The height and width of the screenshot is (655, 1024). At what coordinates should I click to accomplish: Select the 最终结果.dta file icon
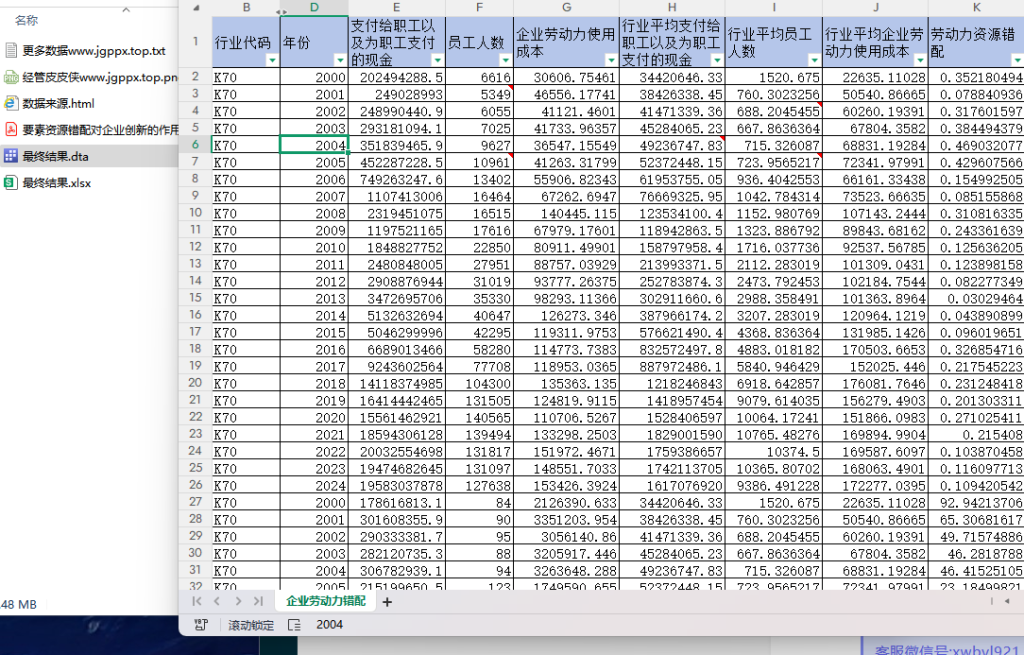10,156
